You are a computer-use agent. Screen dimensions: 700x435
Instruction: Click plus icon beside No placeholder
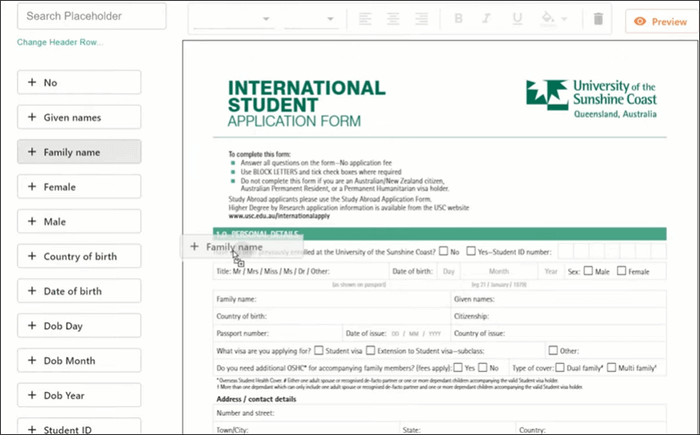[32, 82]
